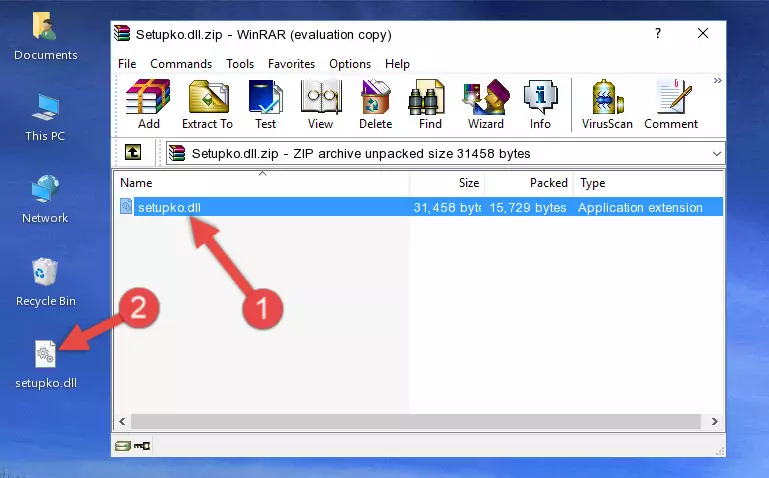Click the key password icon in status bar

point(142,446)
